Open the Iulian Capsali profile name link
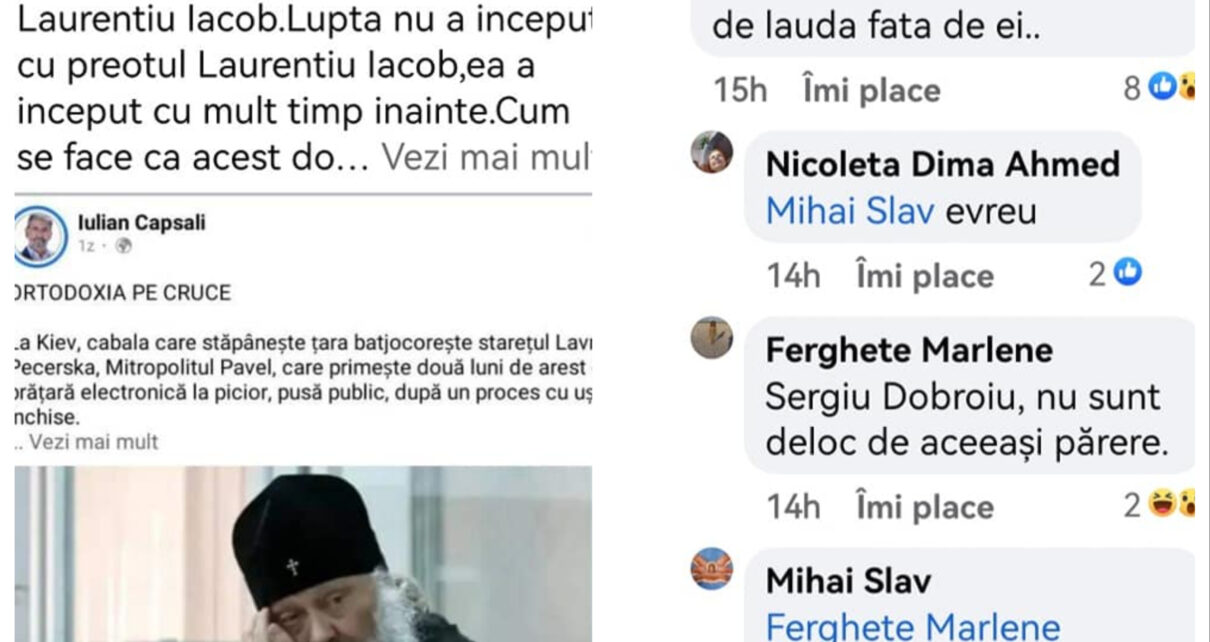 (x=141, y=222)
